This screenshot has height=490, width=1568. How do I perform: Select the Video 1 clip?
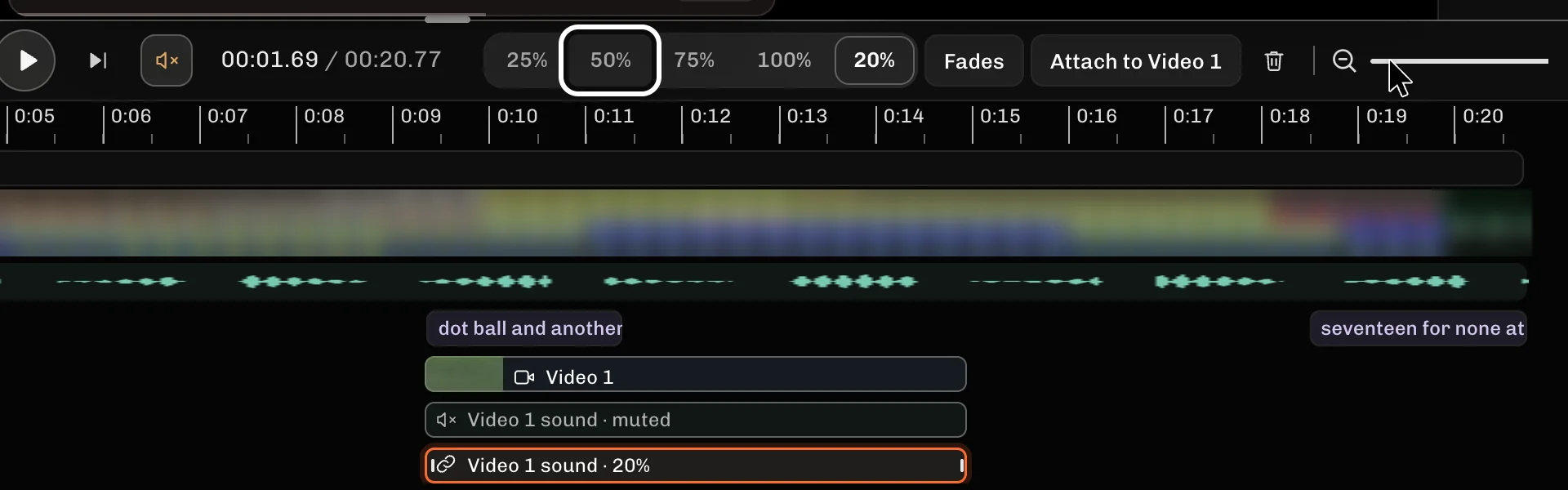(696, 375)
